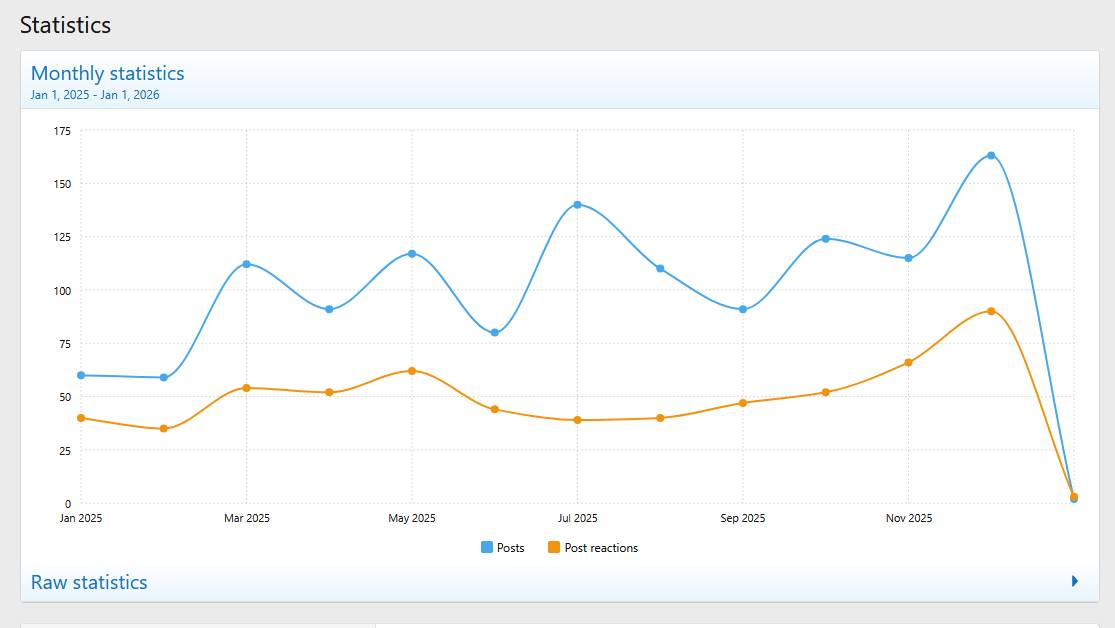Click the Posts legend label text
This screenshot has width=1115, height=628.
[x=510, y=548]
